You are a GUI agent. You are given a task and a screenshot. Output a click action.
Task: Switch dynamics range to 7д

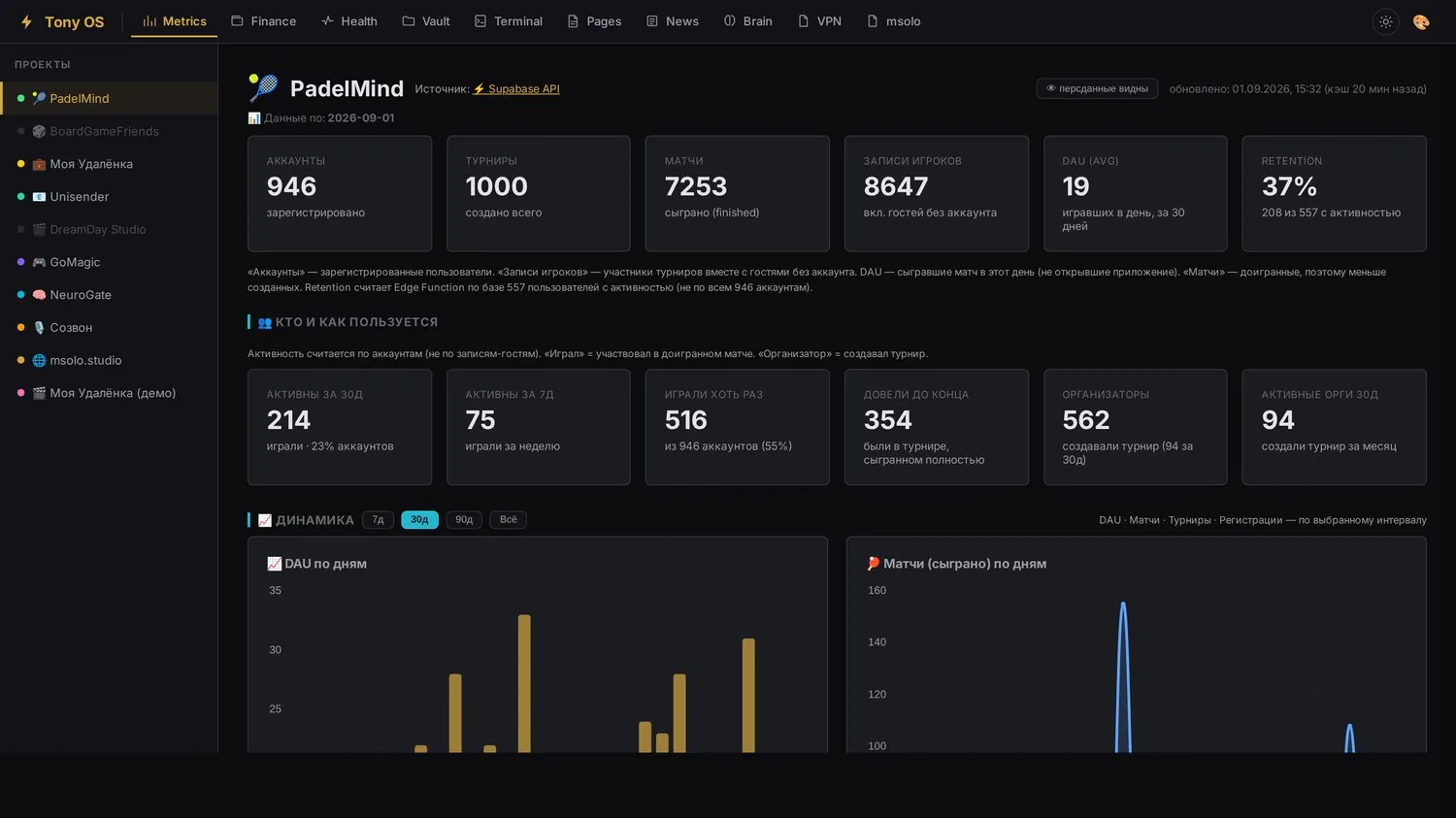378,520
